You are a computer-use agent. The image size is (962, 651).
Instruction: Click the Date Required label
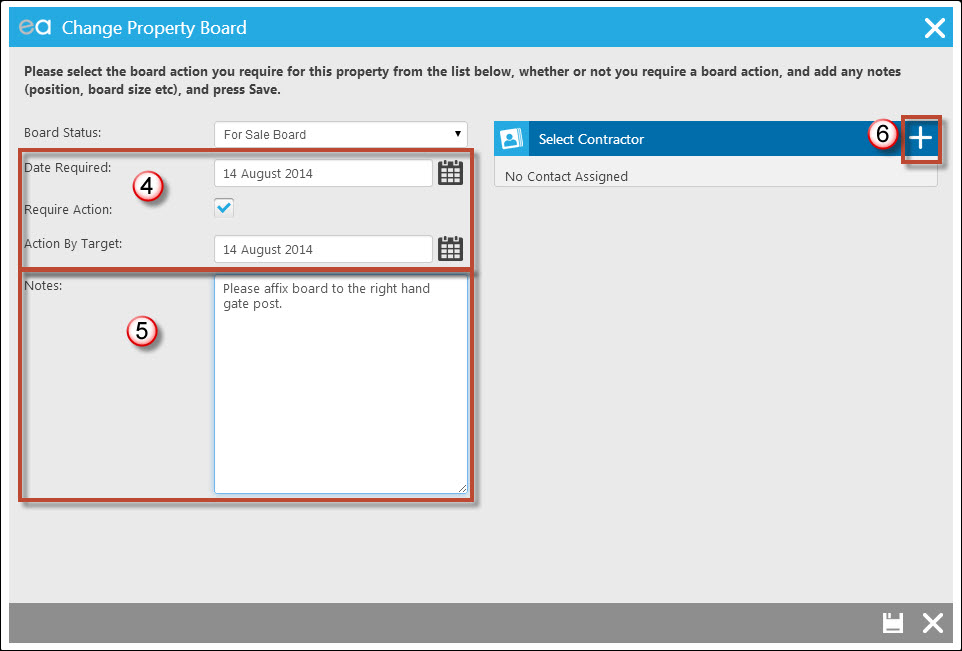pyautogui.click(x=67, y=168)
